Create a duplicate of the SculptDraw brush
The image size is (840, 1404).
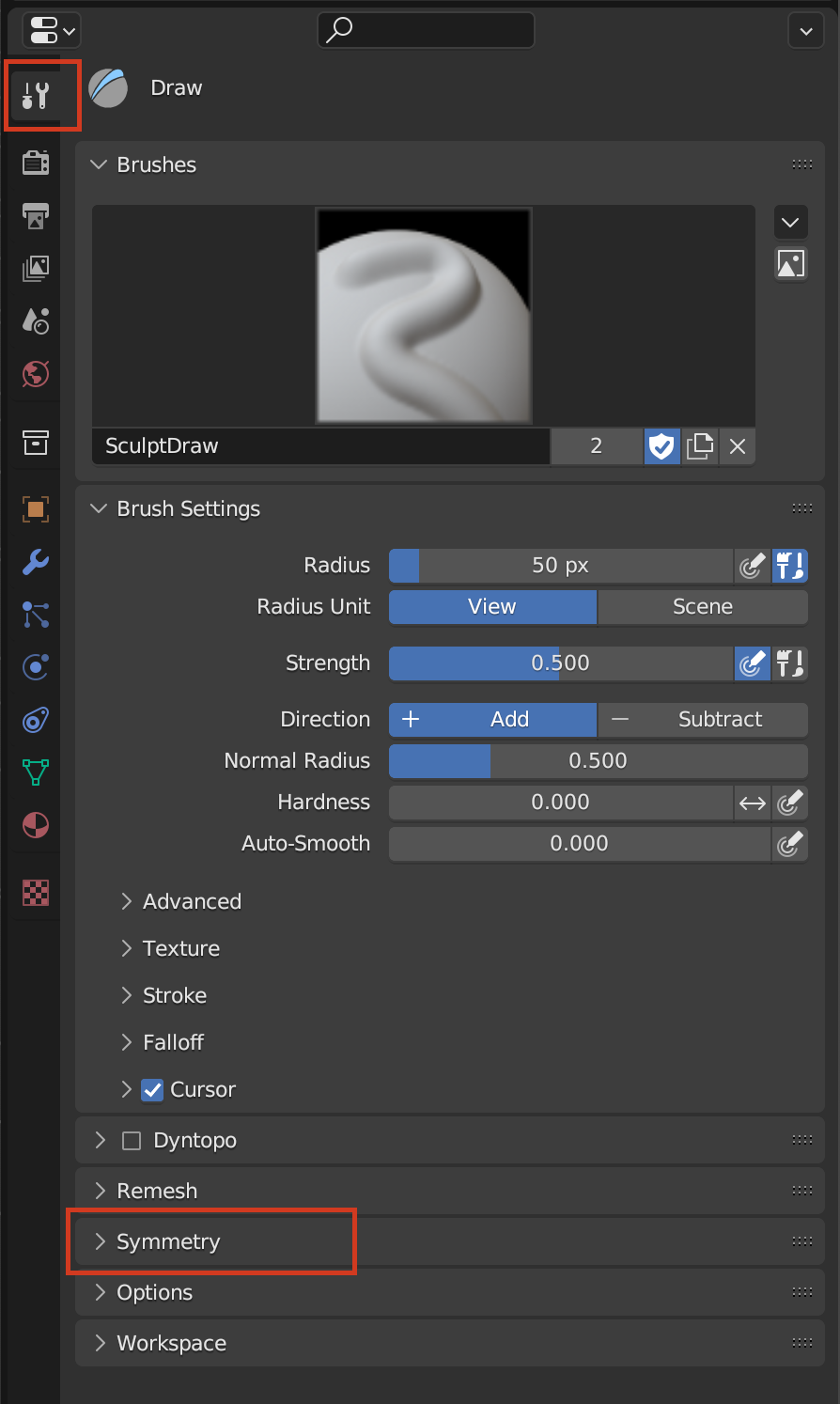[x=699, y=446]
